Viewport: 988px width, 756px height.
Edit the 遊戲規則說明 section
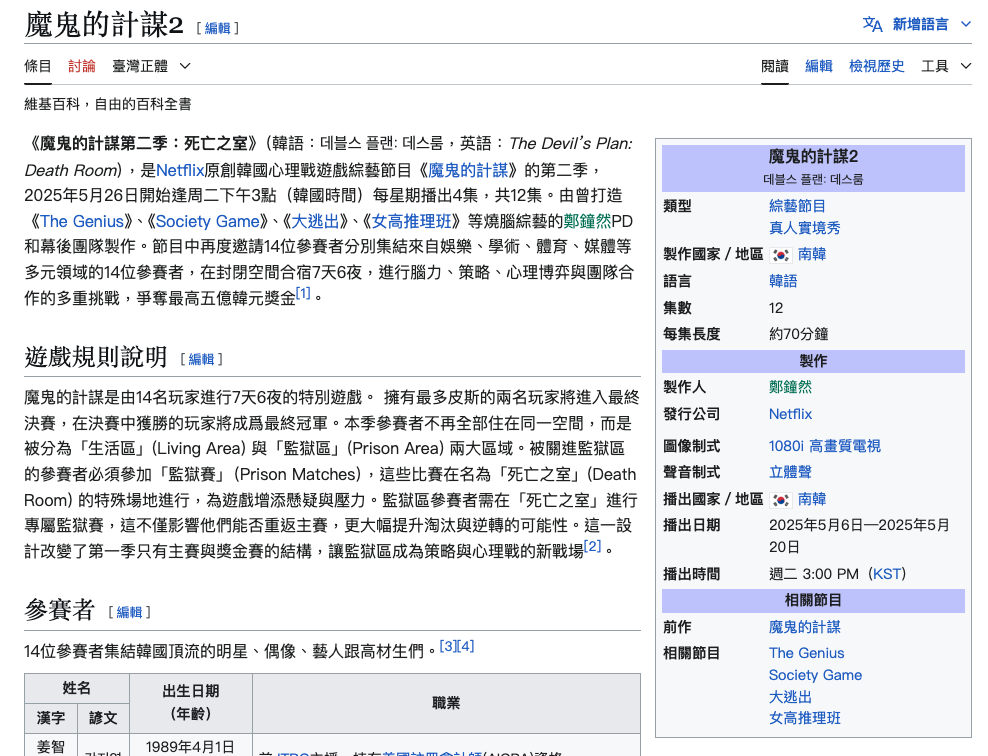[201, 359]
